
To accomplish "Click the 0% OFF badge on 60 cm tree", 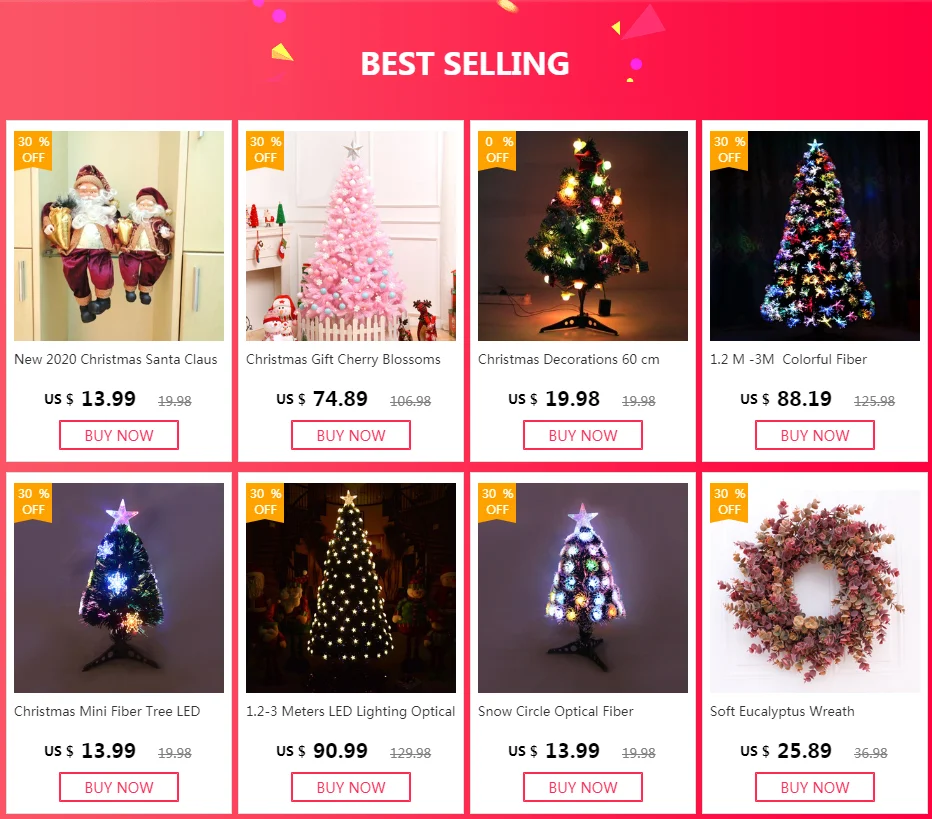I will 497,150.
